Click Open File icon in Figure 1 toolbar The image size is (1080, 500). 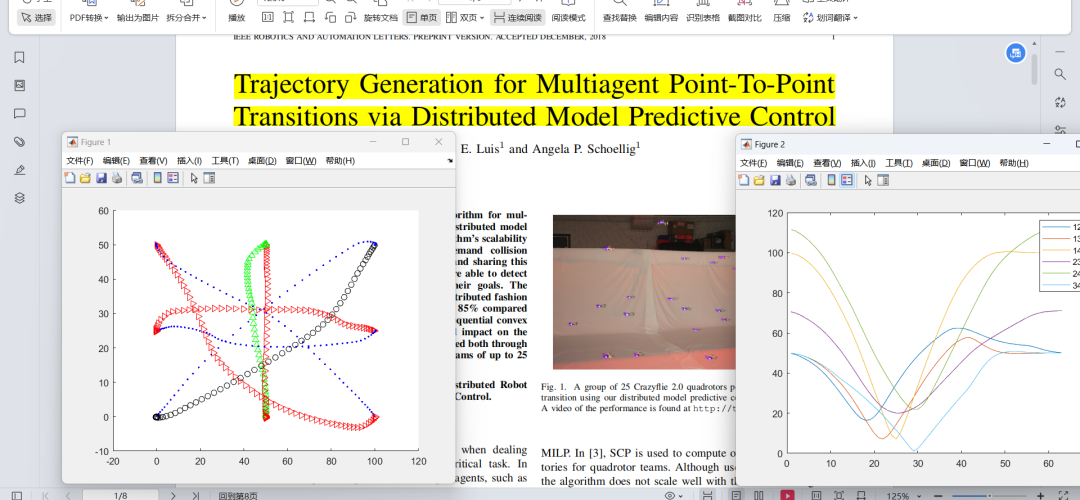tap(85, 178)
